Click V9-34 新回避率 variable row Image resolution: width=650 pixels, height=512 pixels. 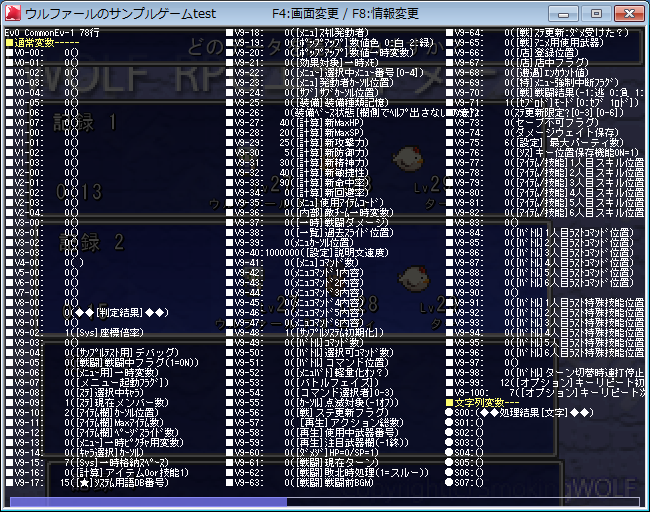[x=297, y=192]
